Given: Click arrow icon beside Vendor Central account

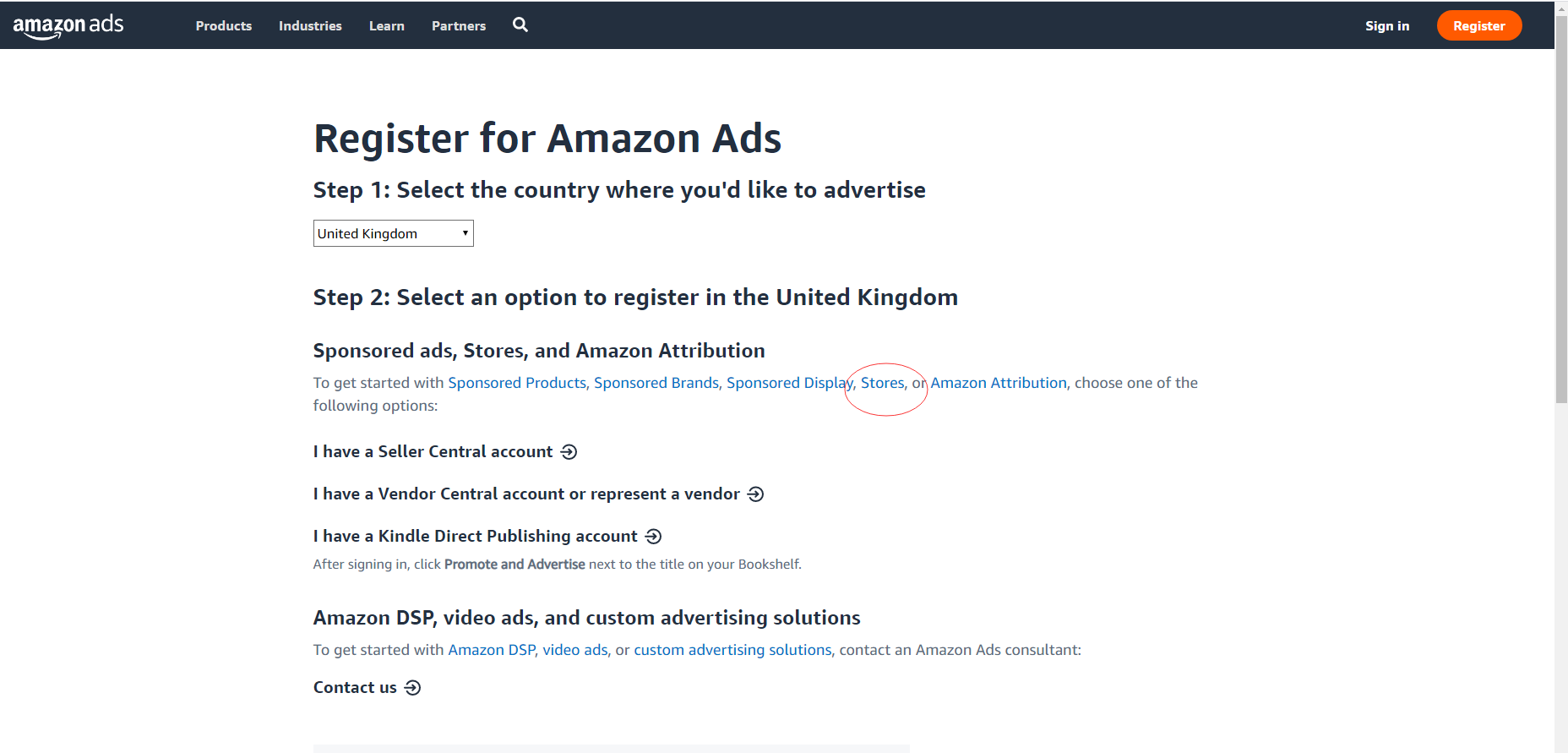Looking at the screenshot, I should tap(756, 494).
